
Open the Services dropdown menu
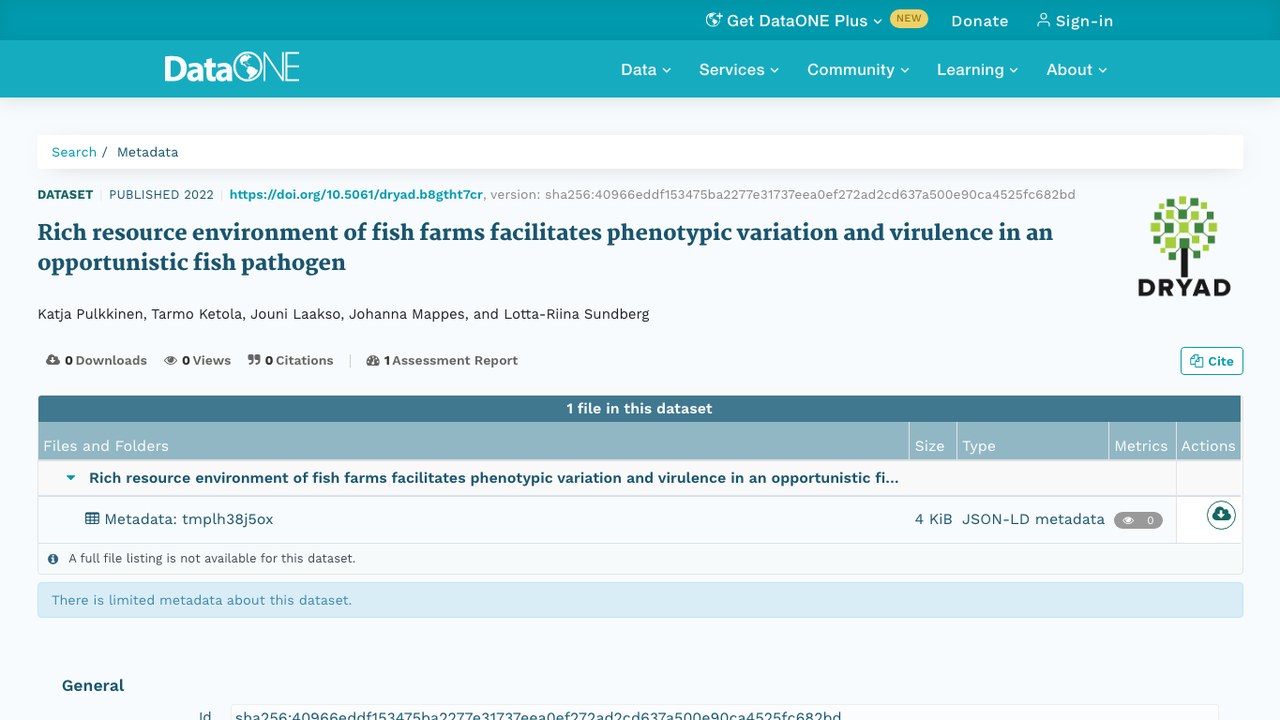pos(739,69)
